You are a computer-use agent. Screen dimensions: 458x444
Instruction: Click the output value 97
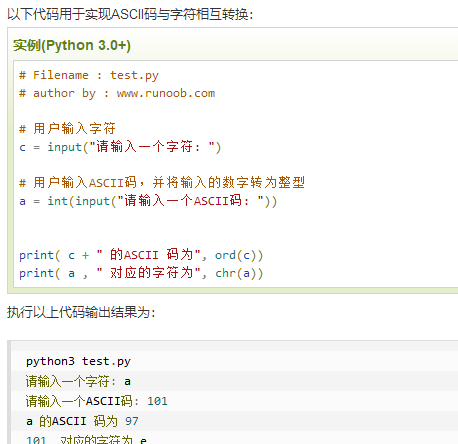pyautogui.click(x=132, y=421)
